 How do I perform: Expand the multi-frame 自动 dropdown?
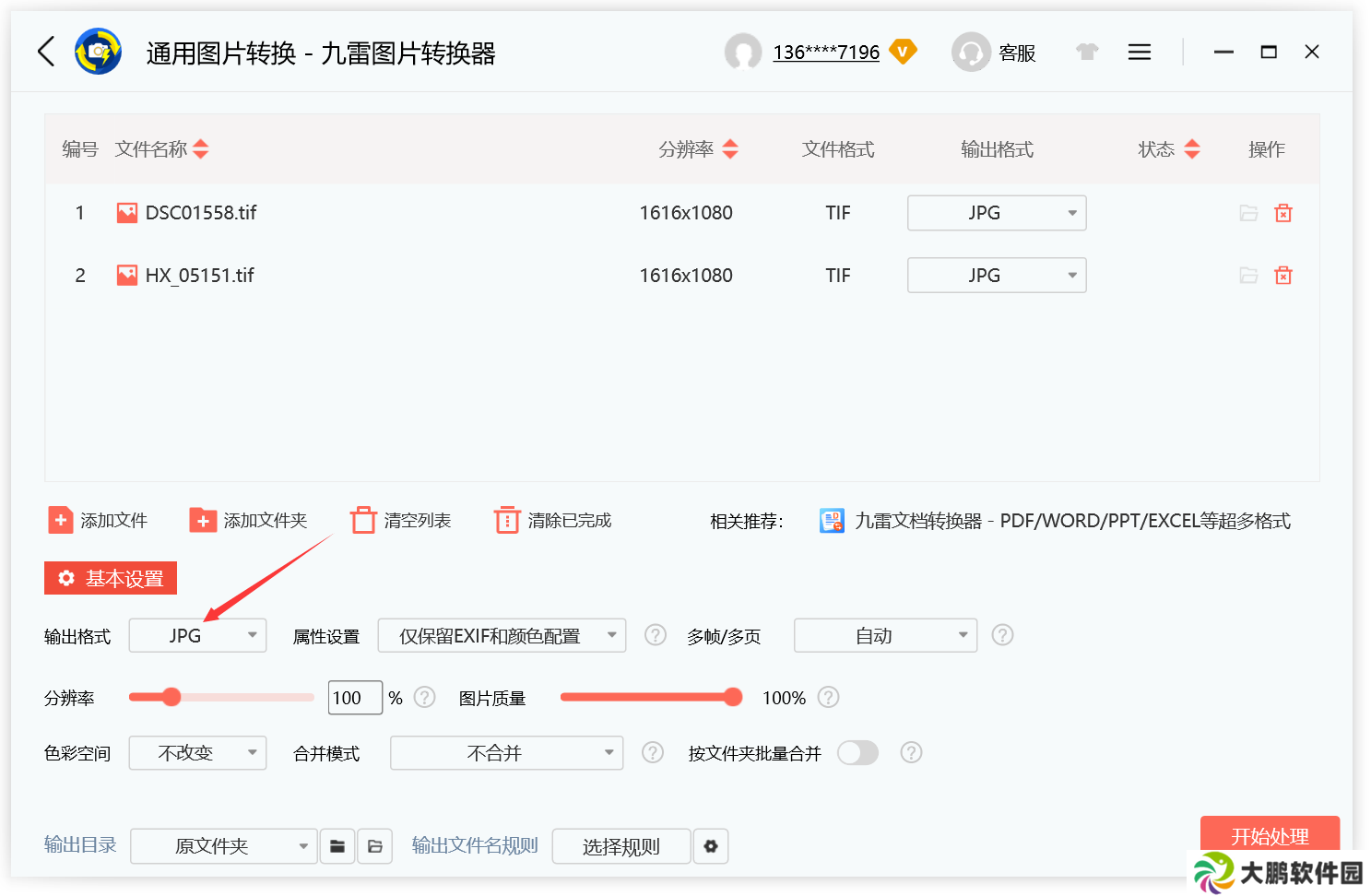tap(885, 635)
